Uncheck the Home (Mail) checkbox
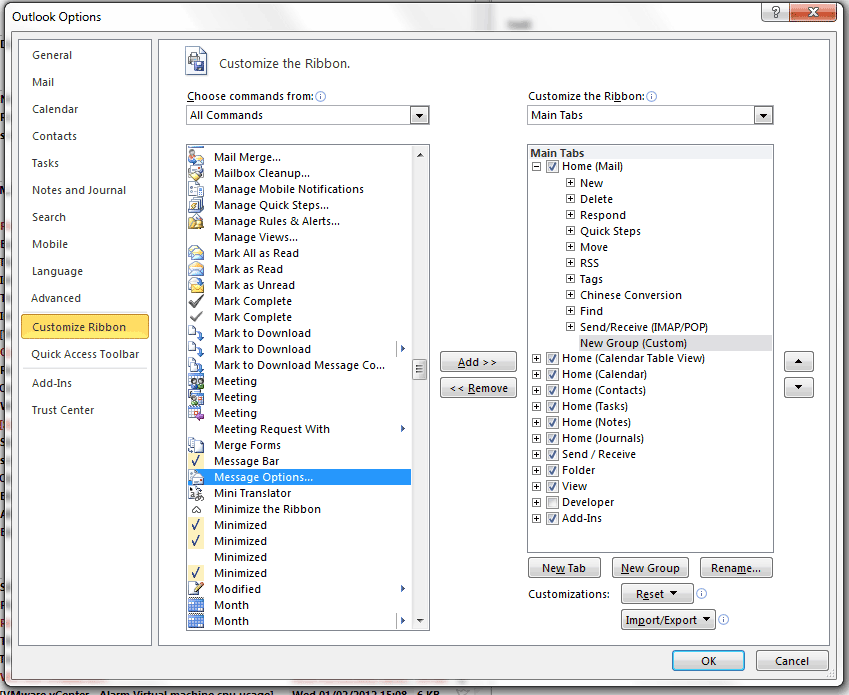The height and width of the screenshot is (695, 849). (x=552, y=167)
